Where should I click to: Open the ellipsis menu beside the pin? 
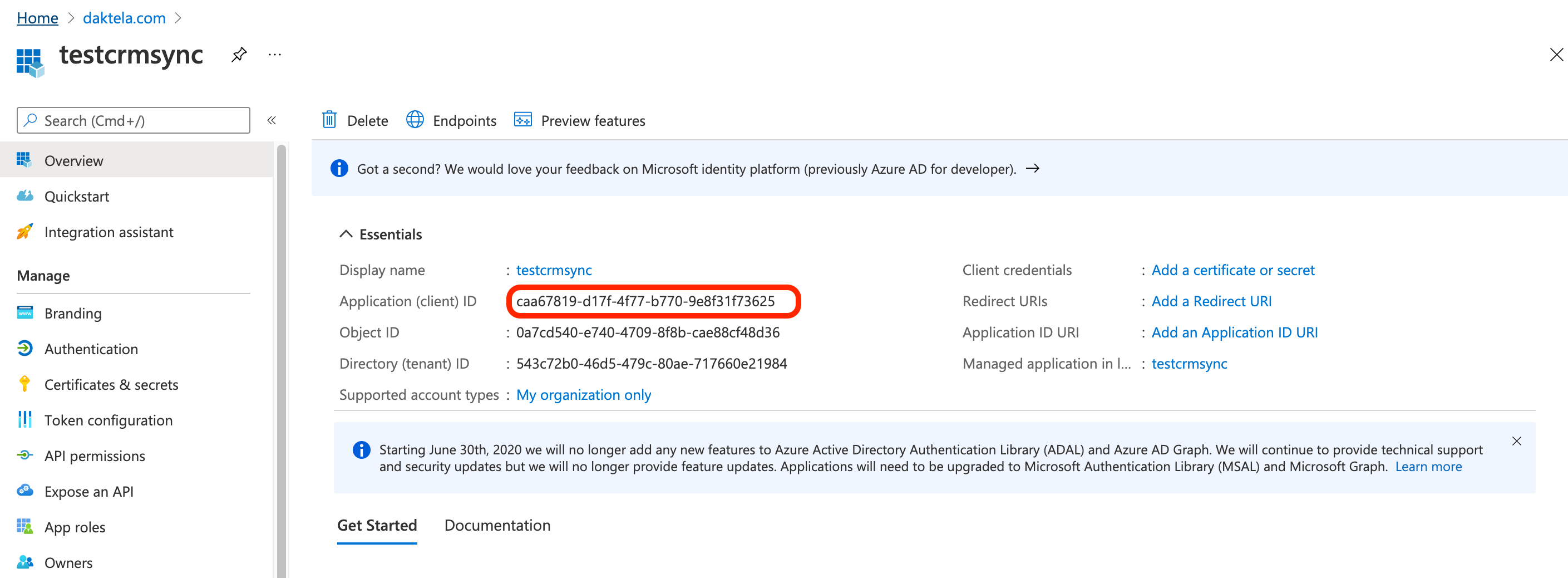[274, 54]
